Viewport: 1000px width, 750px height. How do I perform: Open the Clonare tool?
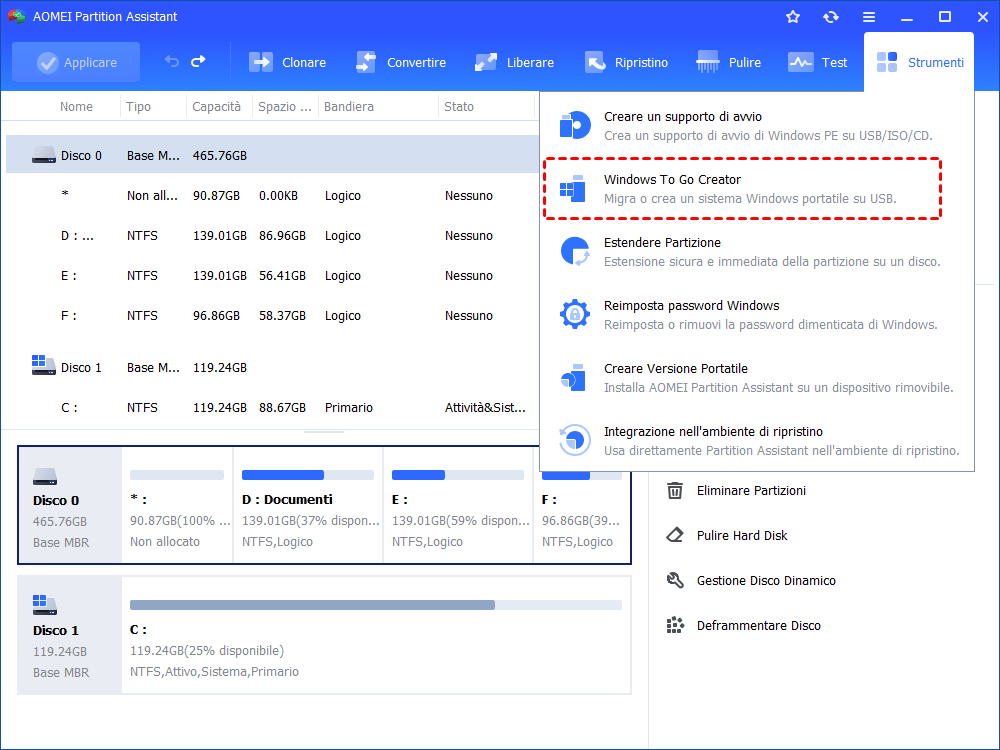click(288, 62)
